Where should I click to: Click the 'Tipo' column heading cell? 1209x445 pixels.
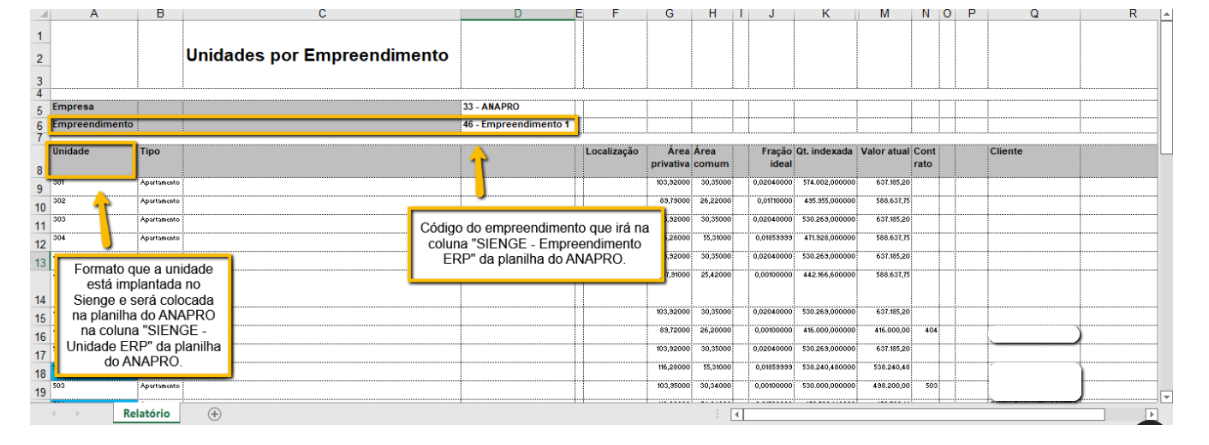pyautogui.click(x=159, y=162)
